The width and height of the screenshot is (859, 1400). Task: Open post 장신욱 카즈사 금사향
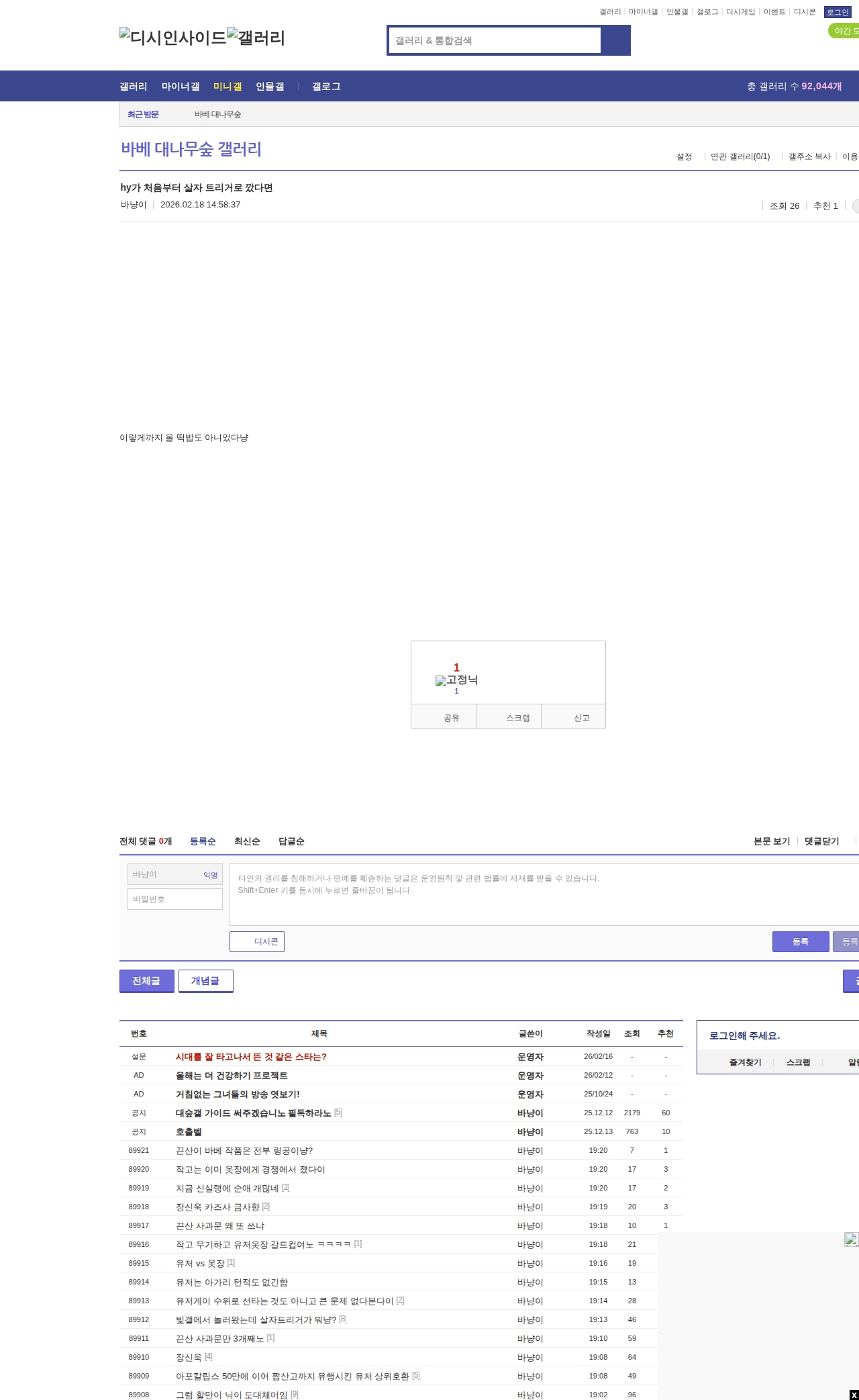pos(217,1207)
